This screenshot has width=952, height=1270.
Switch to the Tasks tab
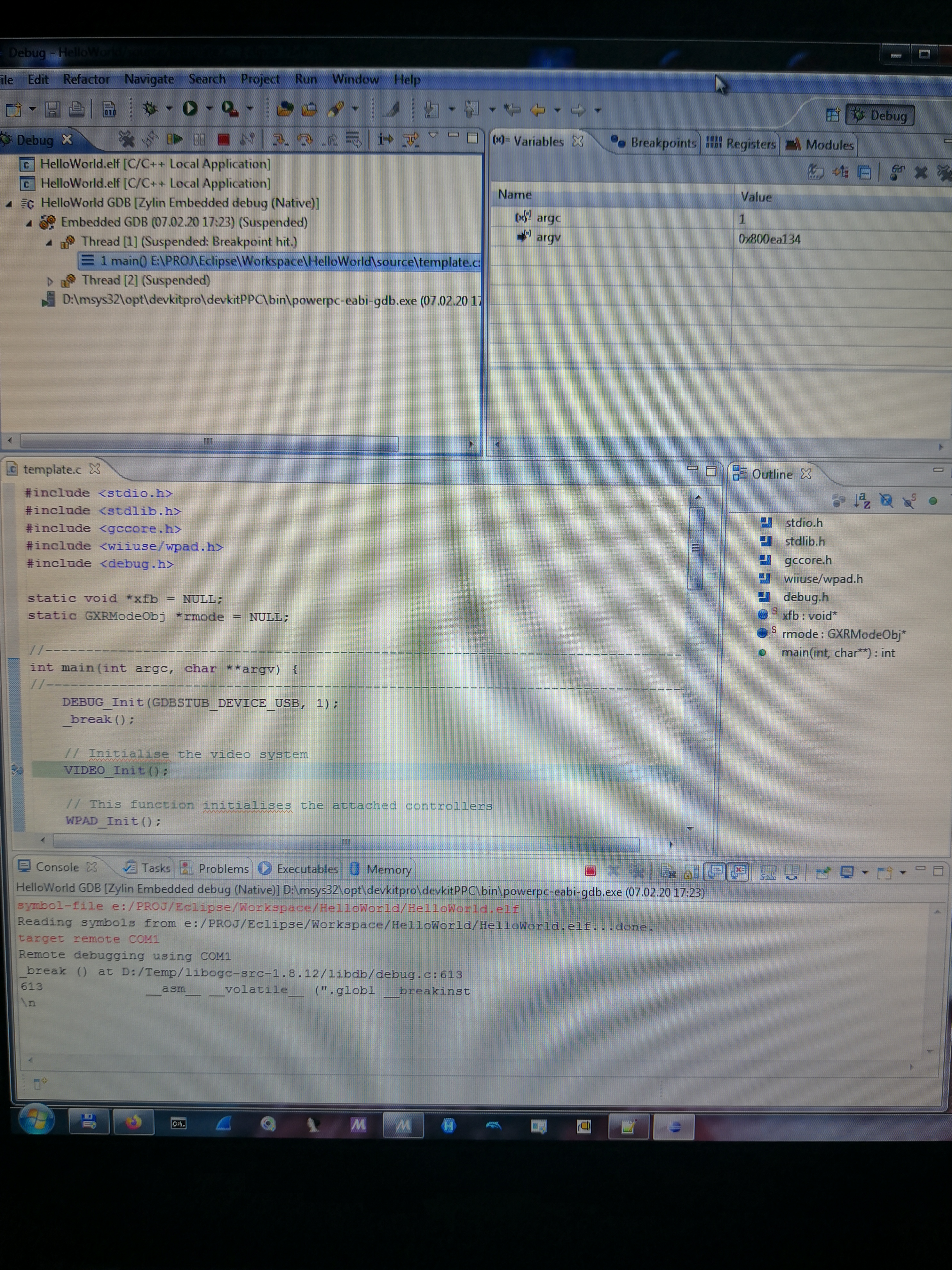[147, 868]
